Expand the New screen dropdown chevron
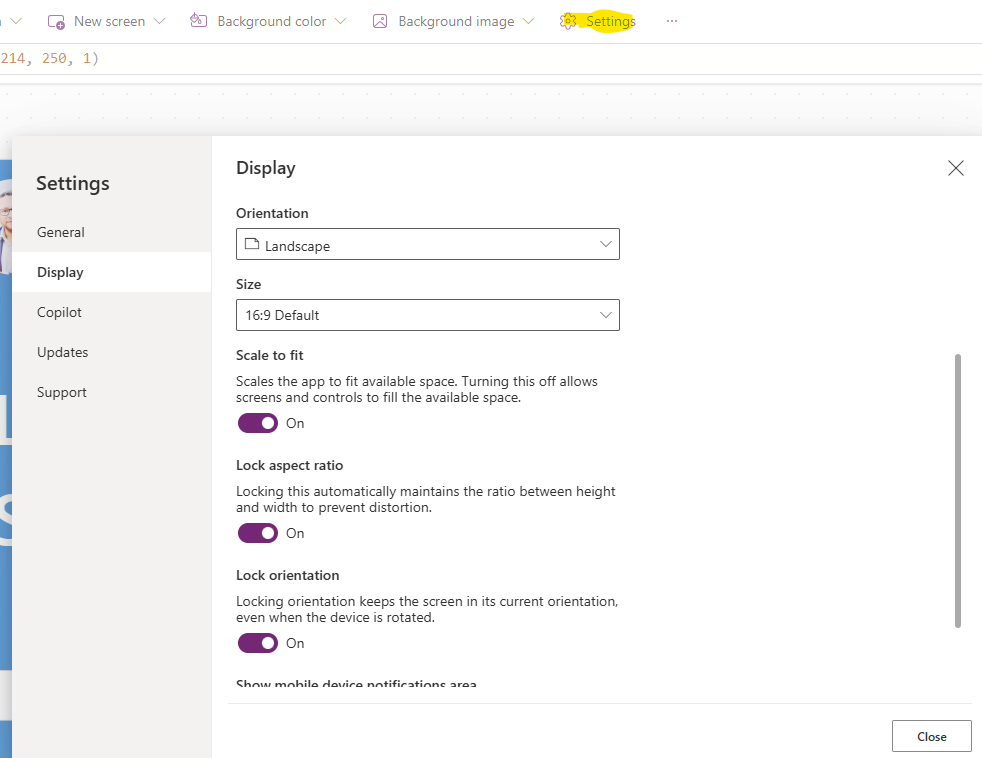The image size is (982, 758). 160,21
